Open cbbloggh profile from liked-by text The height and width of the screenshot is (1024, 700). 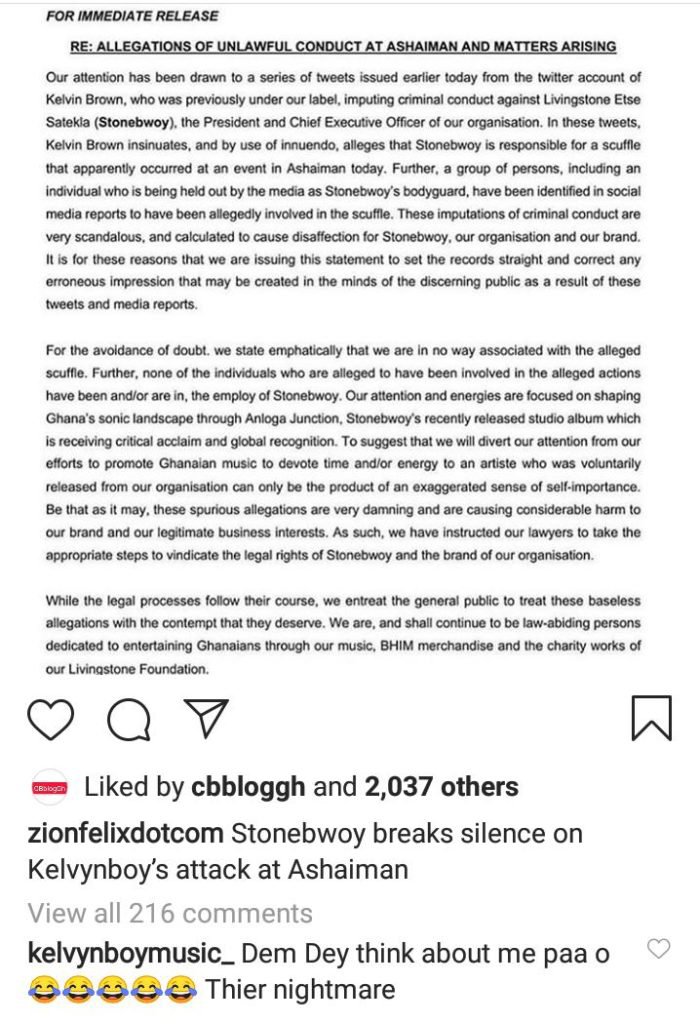[248, 788]
